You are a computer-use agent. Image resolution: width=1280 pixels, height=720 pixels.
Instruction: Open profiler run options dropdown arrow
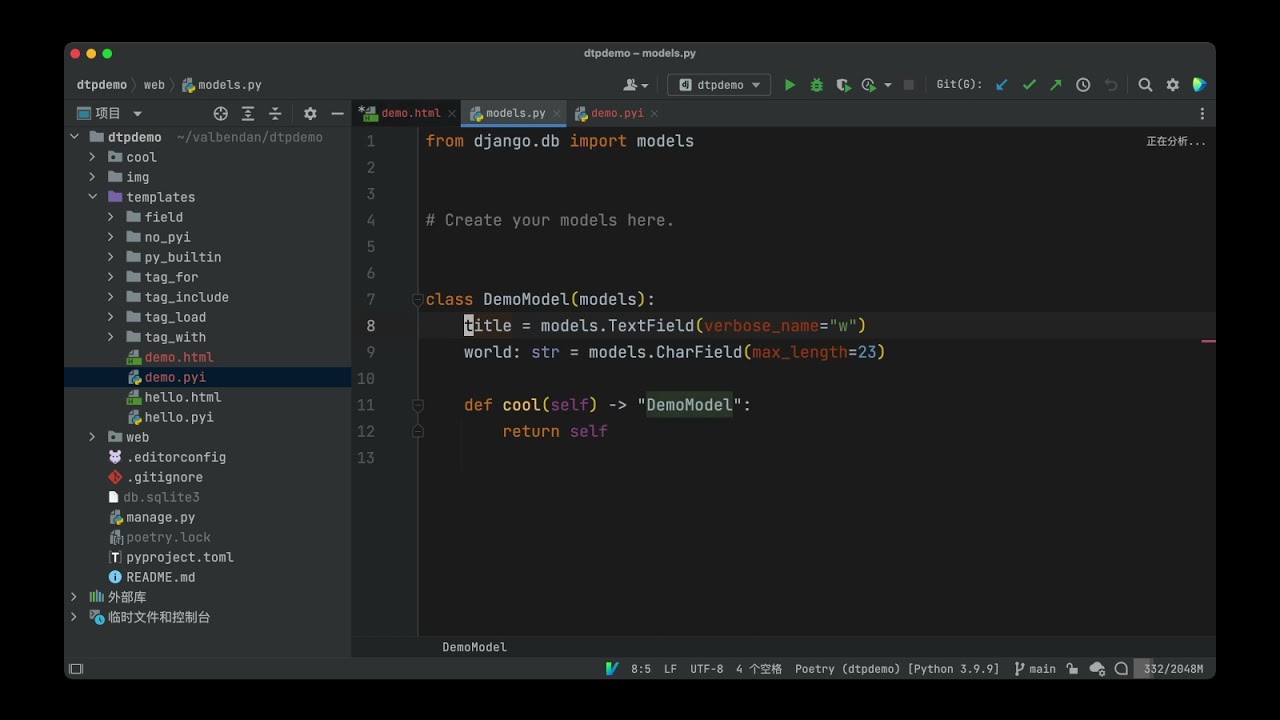click(888, 86)
